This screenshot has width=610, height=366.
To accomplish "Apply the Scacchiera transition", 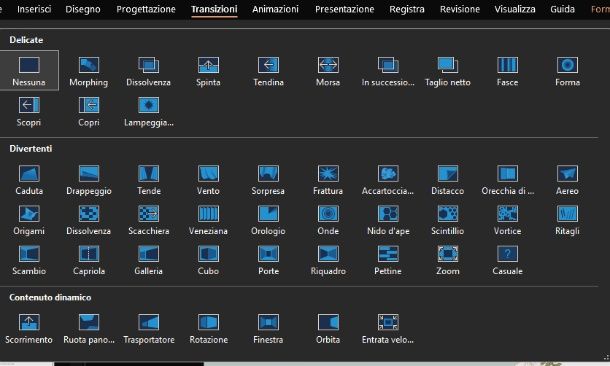I will point(149,220).
